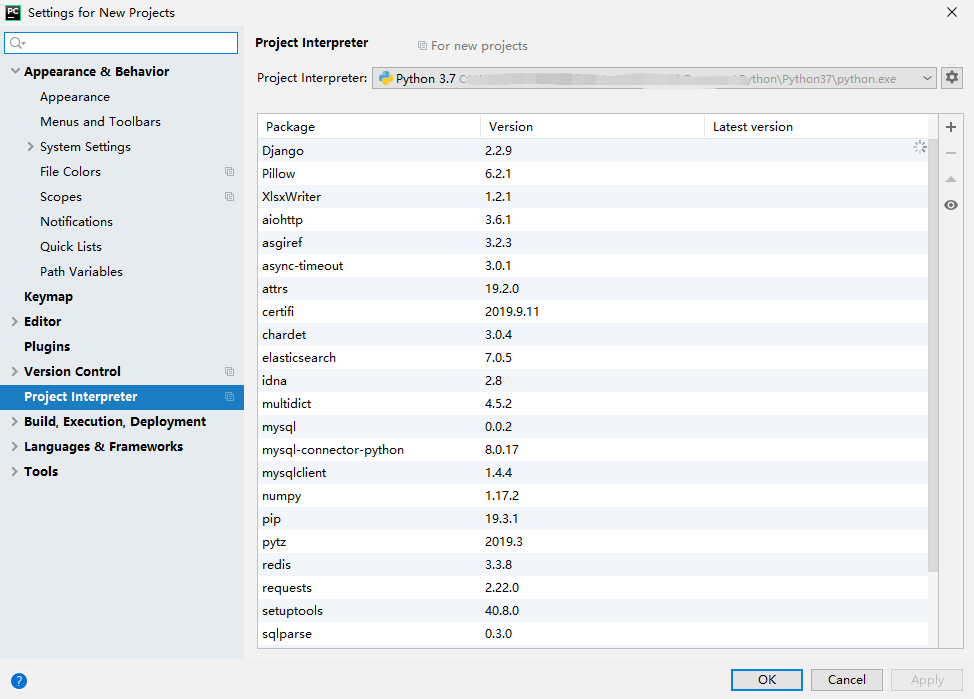The width and height of the screenshot is (974, 699).
Task: Open the Keymap settings page
Action: [48, 296]
